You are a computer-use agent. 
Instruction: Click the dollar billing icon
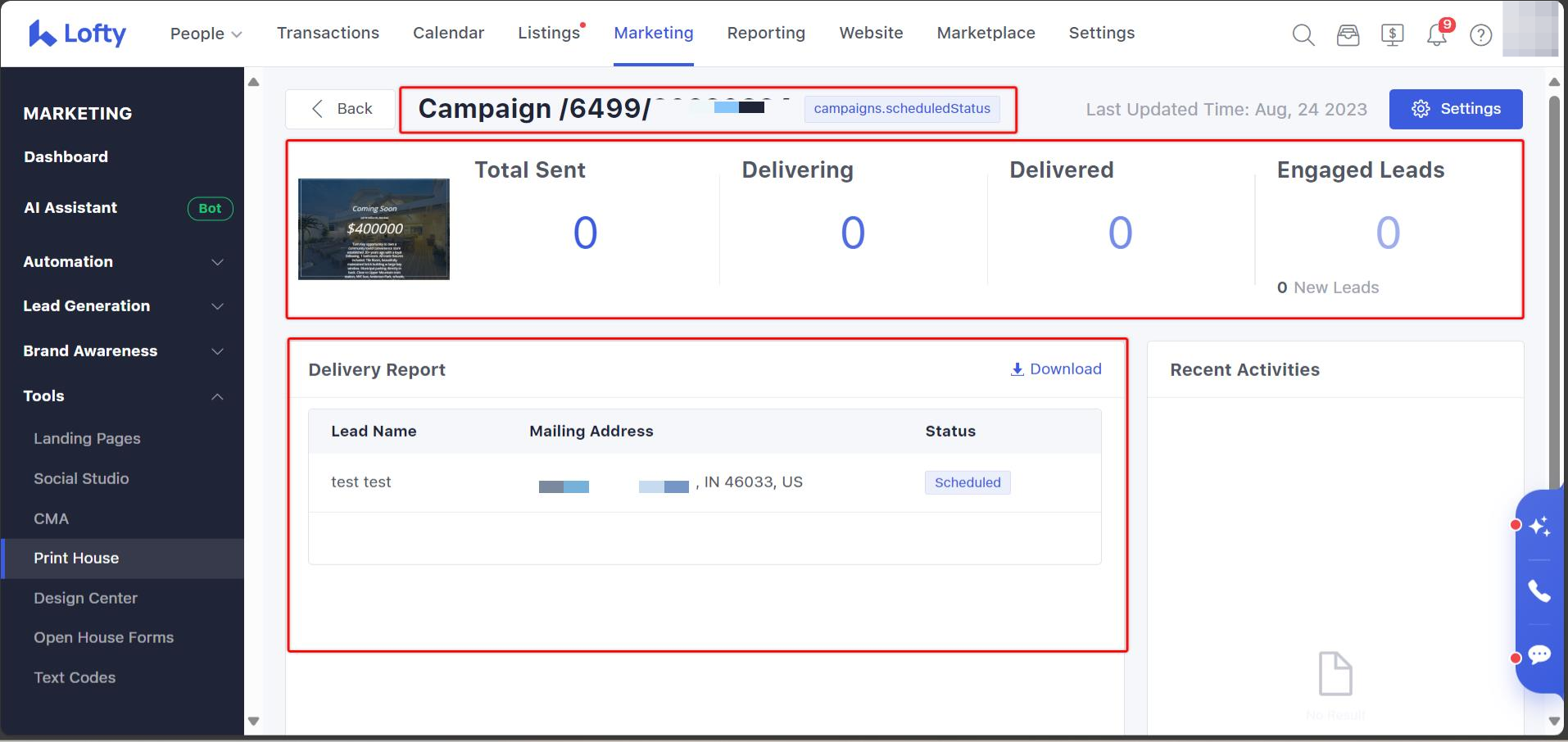point(1392,35)
